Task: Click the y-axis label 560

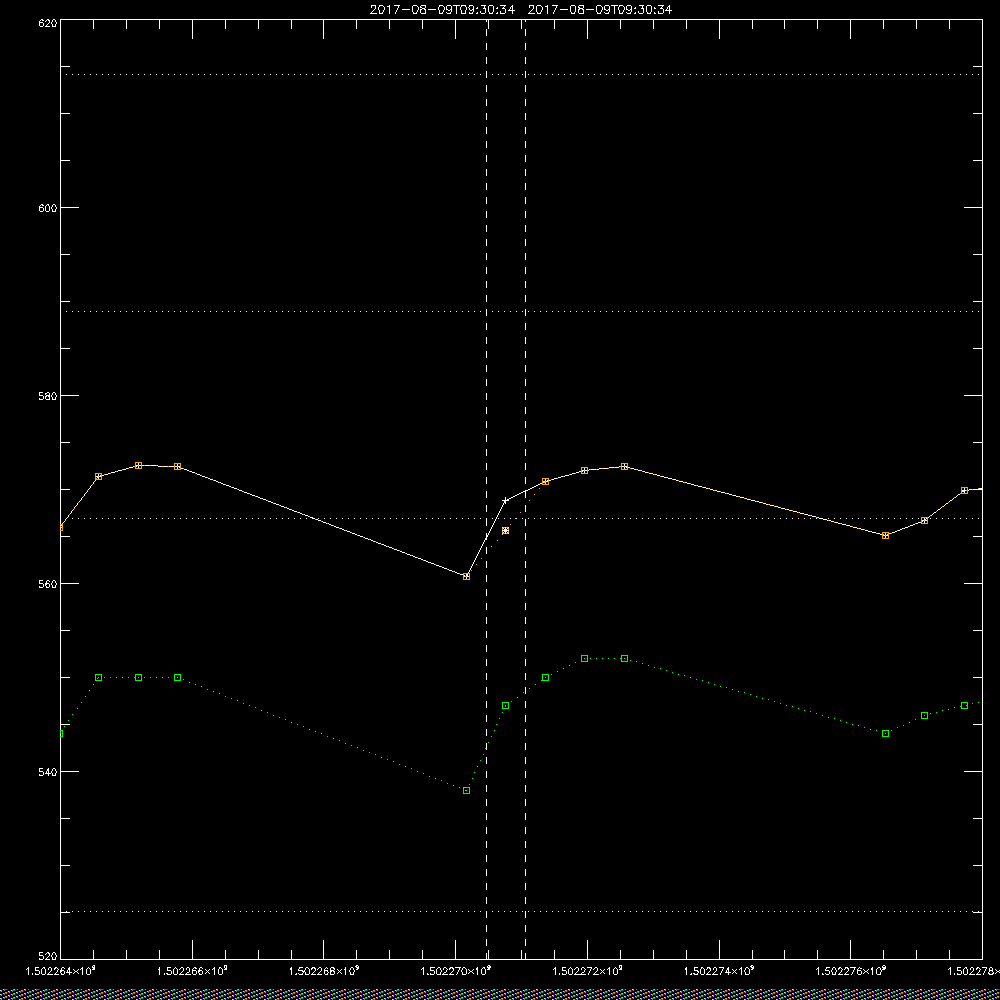Action: pyautogui.click(x=48, y=584)
